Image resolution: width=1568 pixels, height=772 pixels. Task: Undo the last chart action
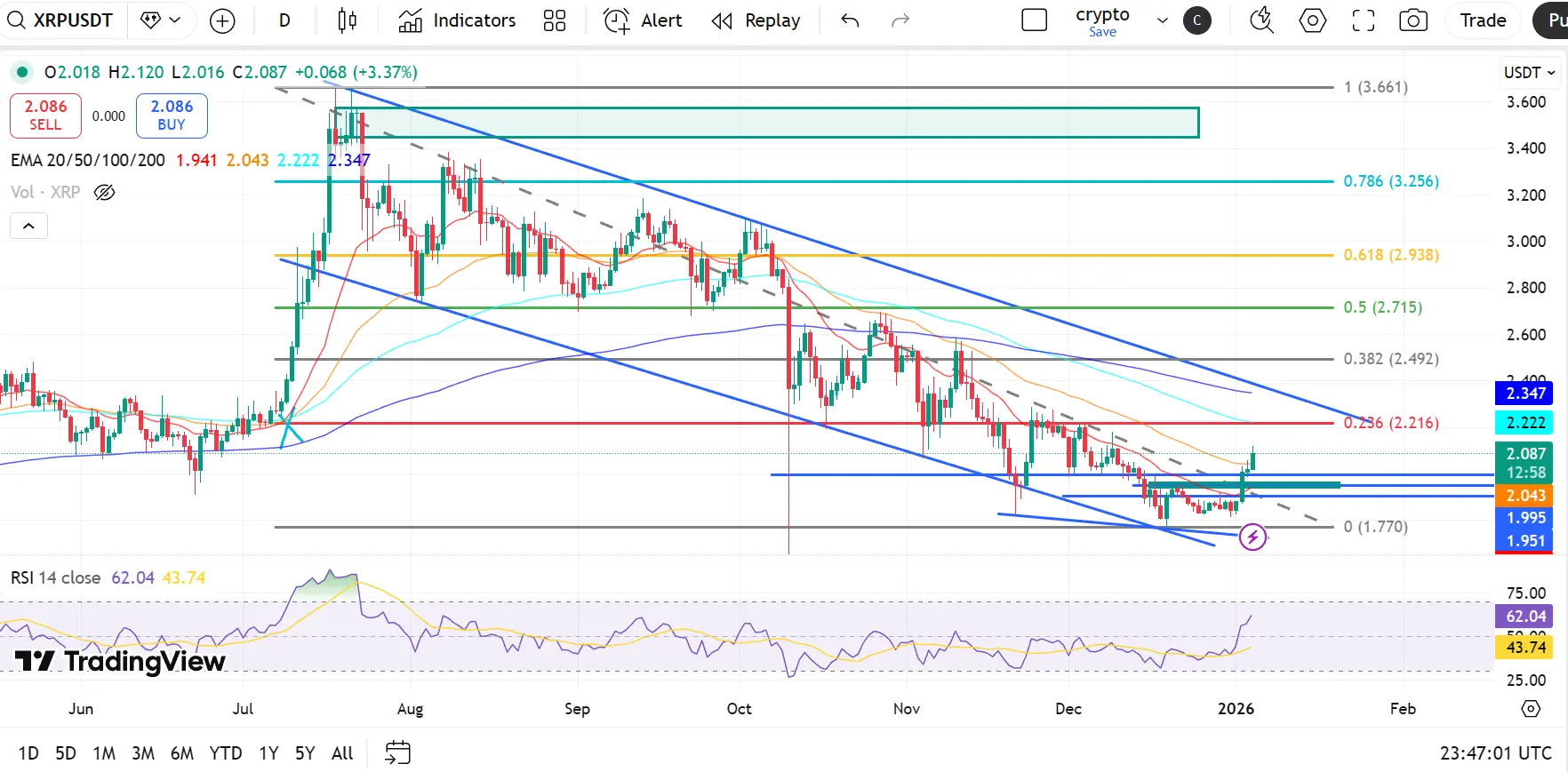click(850, 20)
